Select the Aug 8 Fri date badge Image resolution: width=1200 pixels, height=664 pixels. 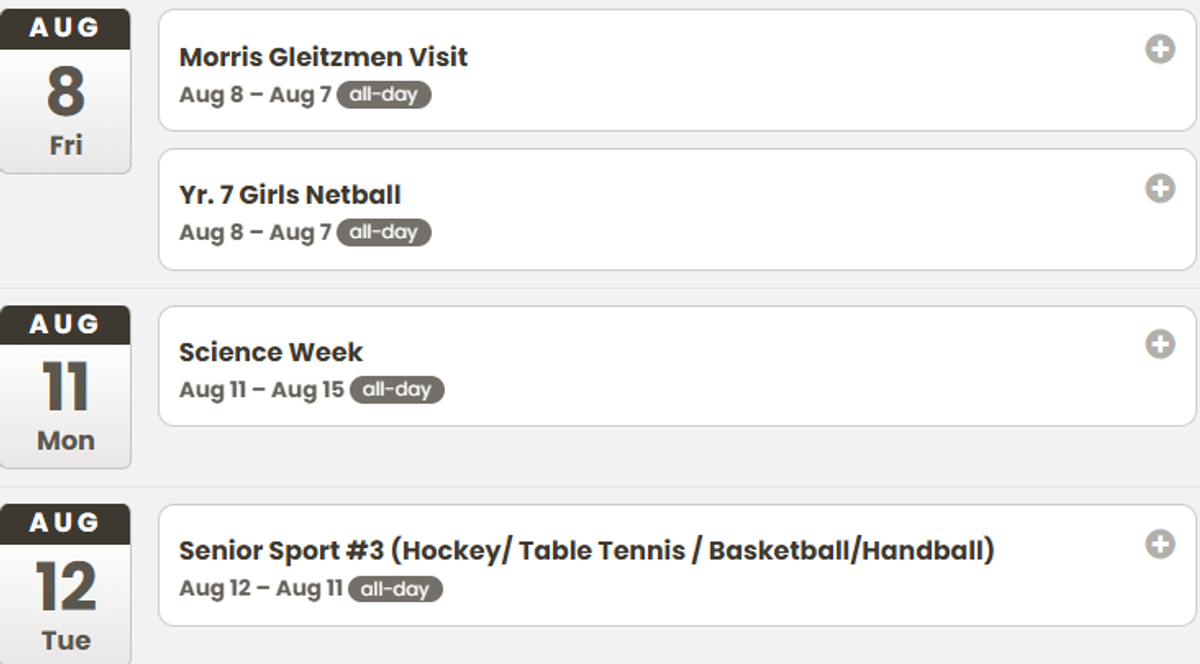point(65,91)
